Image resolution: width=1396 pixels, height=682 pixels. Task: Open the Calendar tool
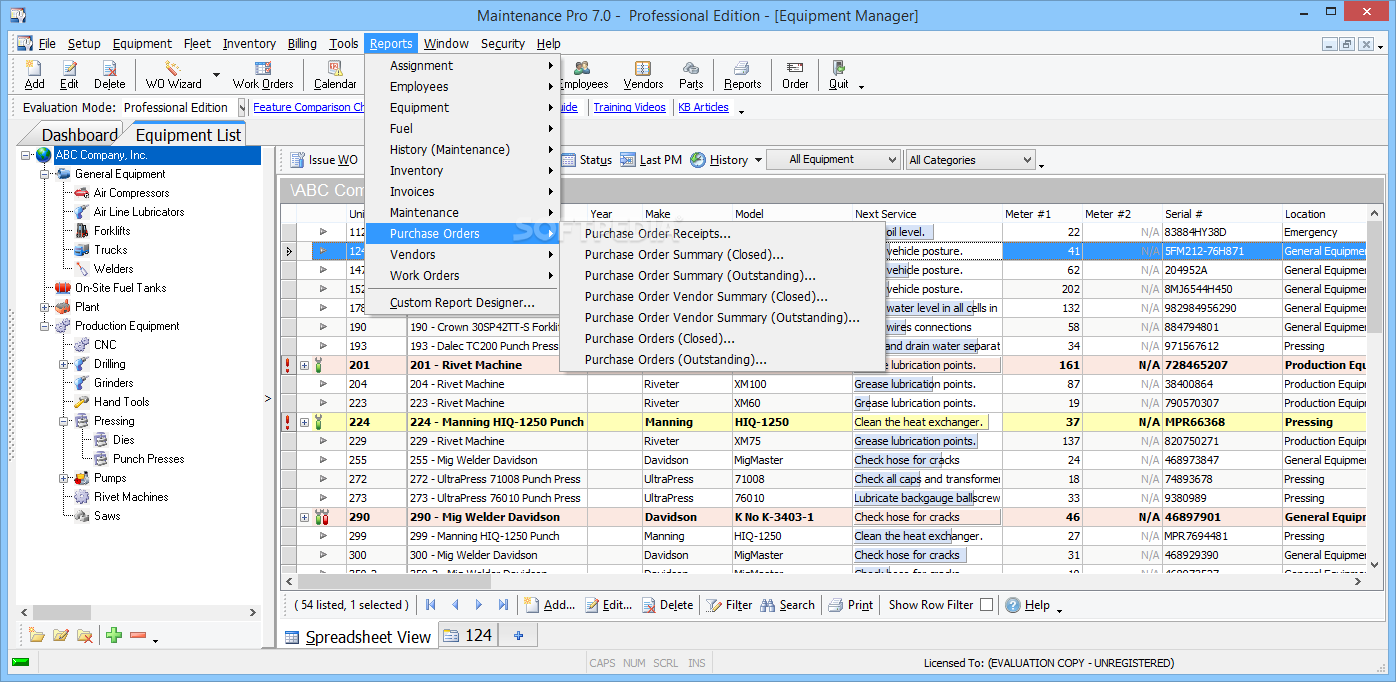(335, 75)
